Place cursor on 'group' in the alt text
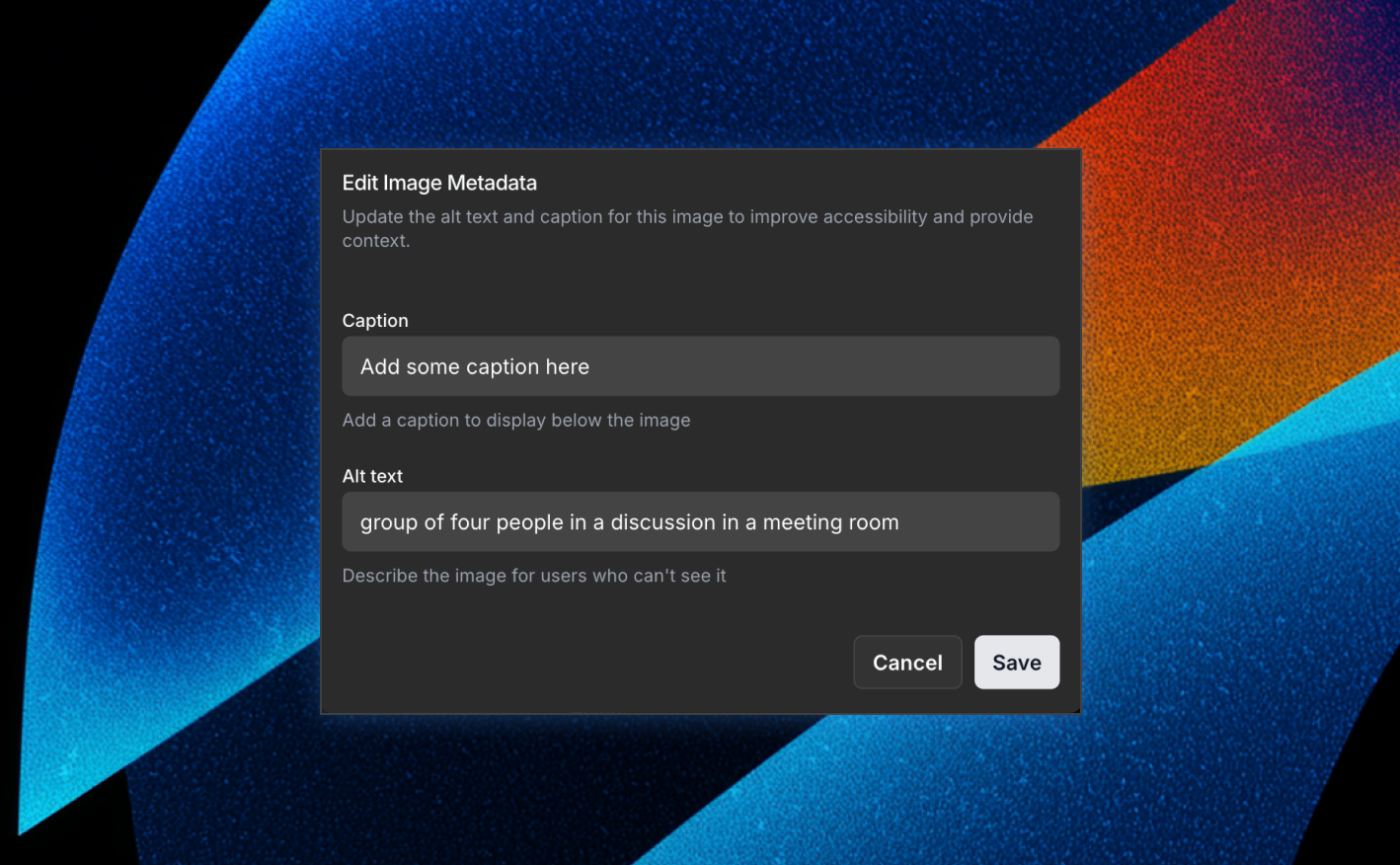This screenshot has width=1400, height=865. 389,522
